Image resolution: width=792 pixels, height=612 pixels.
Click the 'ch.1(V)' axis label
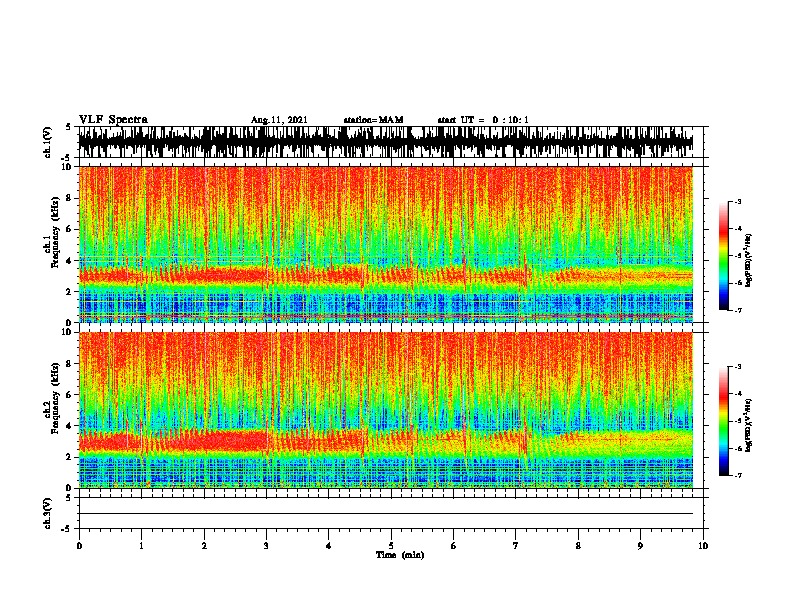pyautogui.click(x=48, y=142)
